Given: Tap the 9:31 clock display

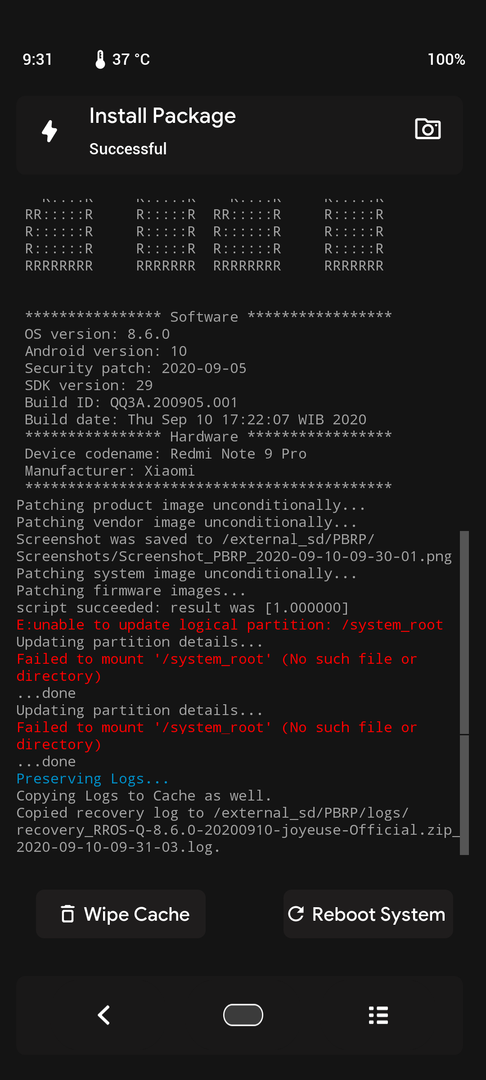Looking at the screenshot, I should 37,59.
